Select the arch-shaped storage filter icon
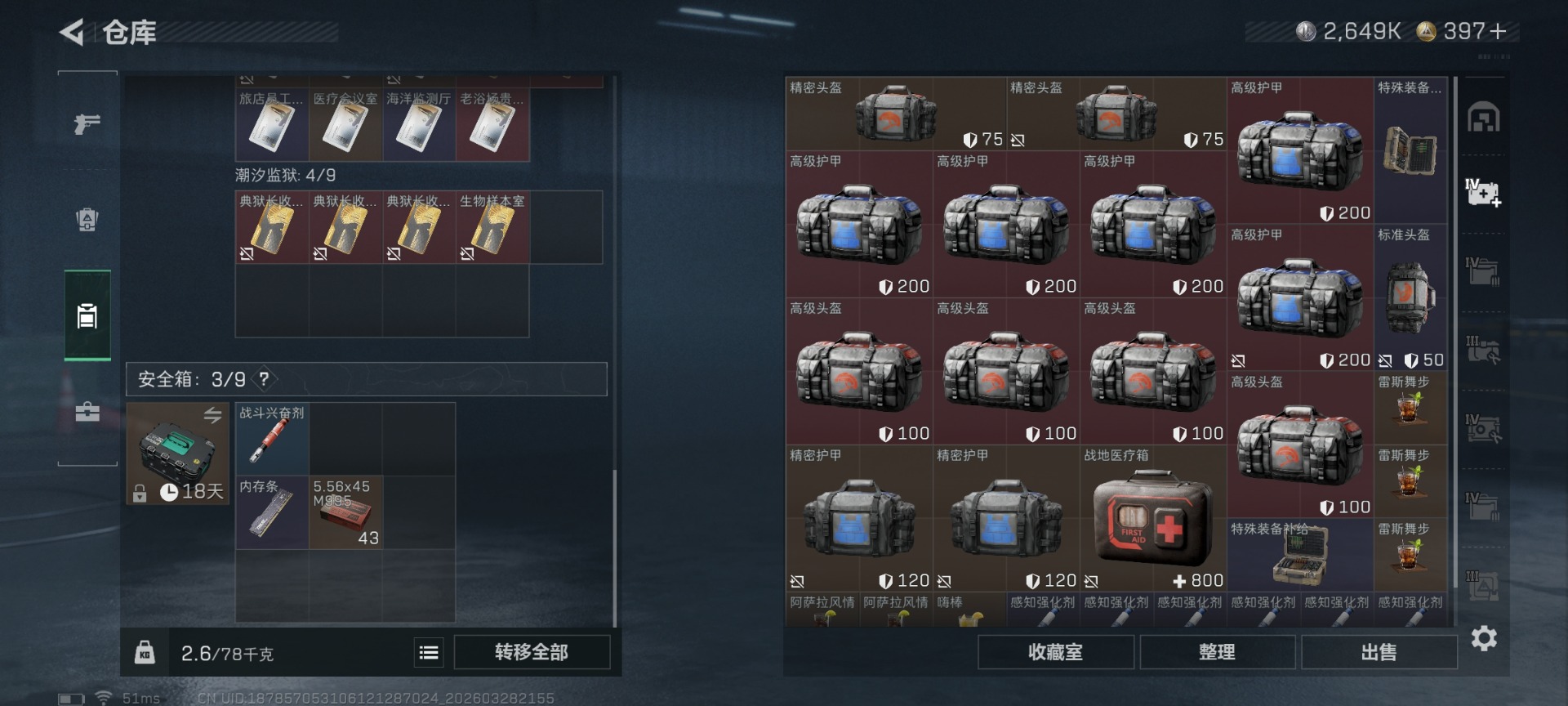The image size is (1568, 706). click(1483, 118)
